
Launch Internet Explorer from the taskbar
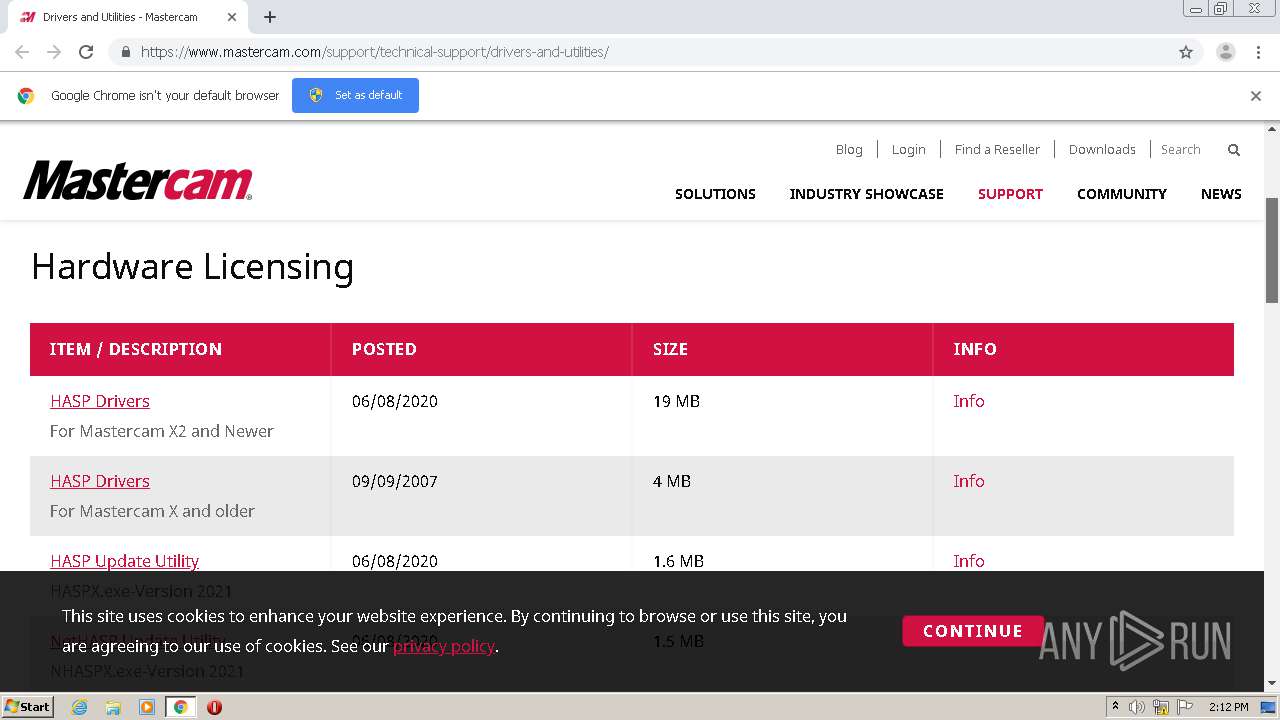point(80,707)
